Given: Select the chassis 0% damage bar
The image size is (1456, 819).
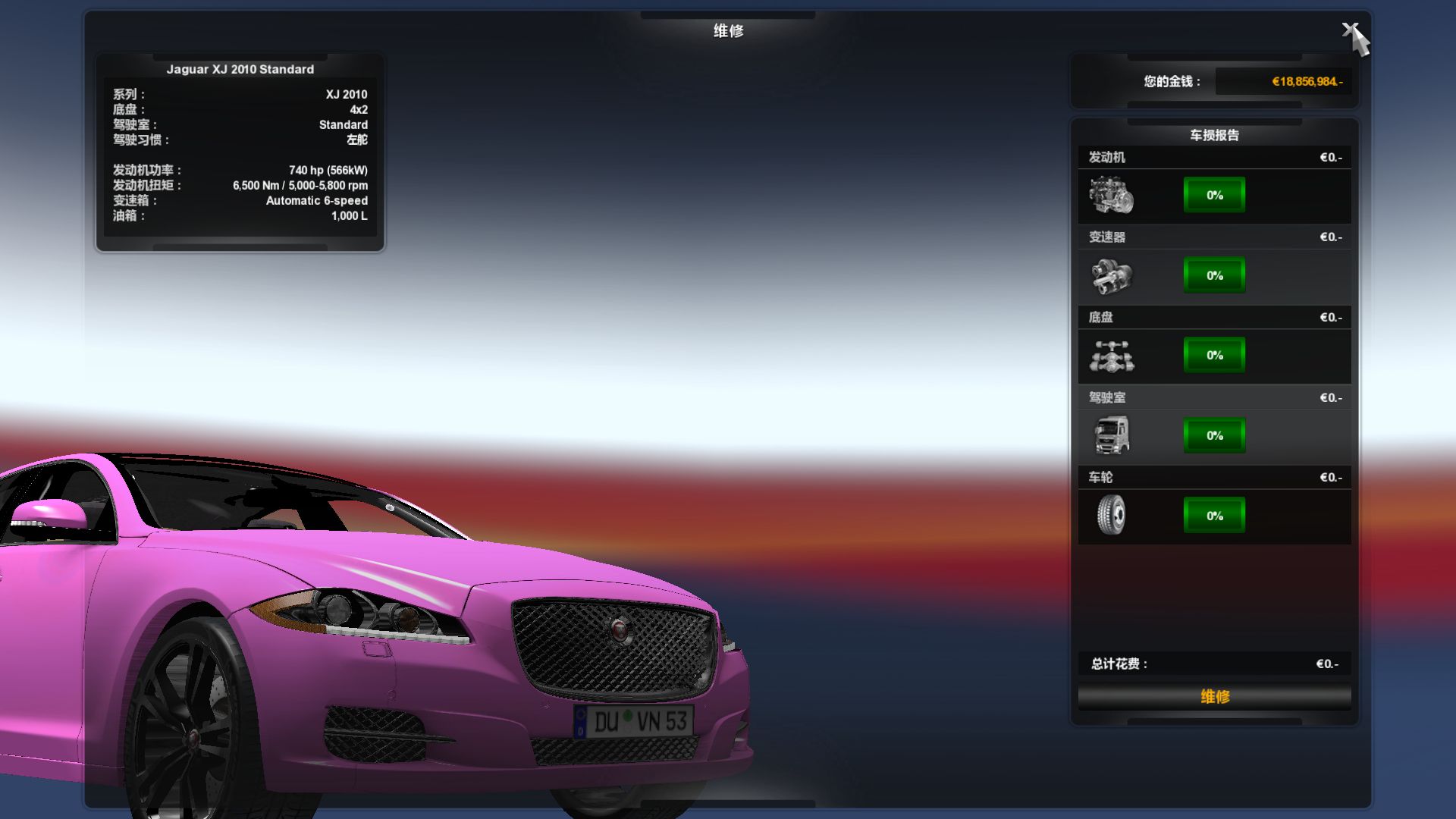Looking at the screenshot, I should click(x=1214, y=355).
